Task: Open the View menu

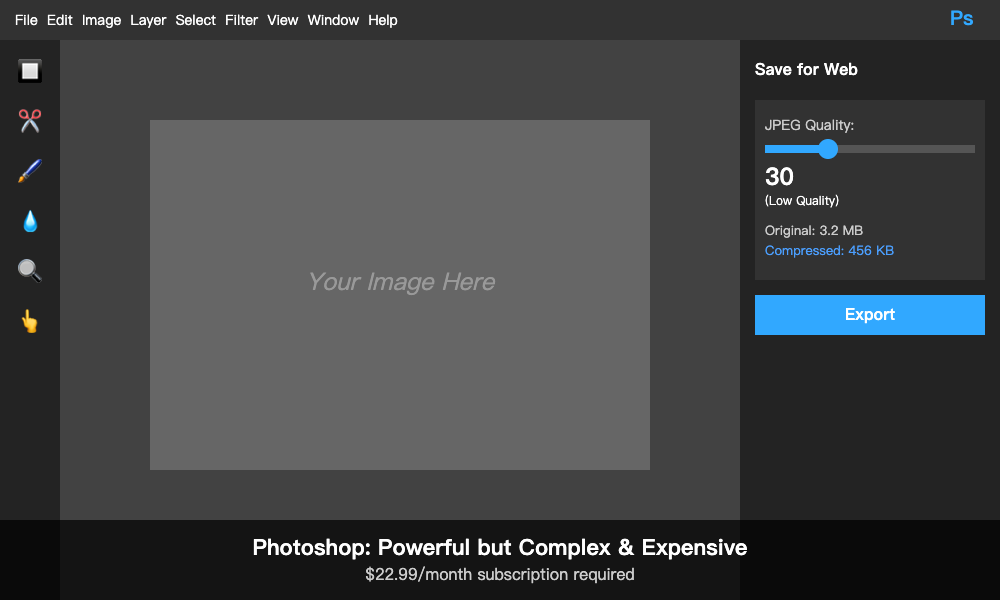Action: tap(283, 20)
